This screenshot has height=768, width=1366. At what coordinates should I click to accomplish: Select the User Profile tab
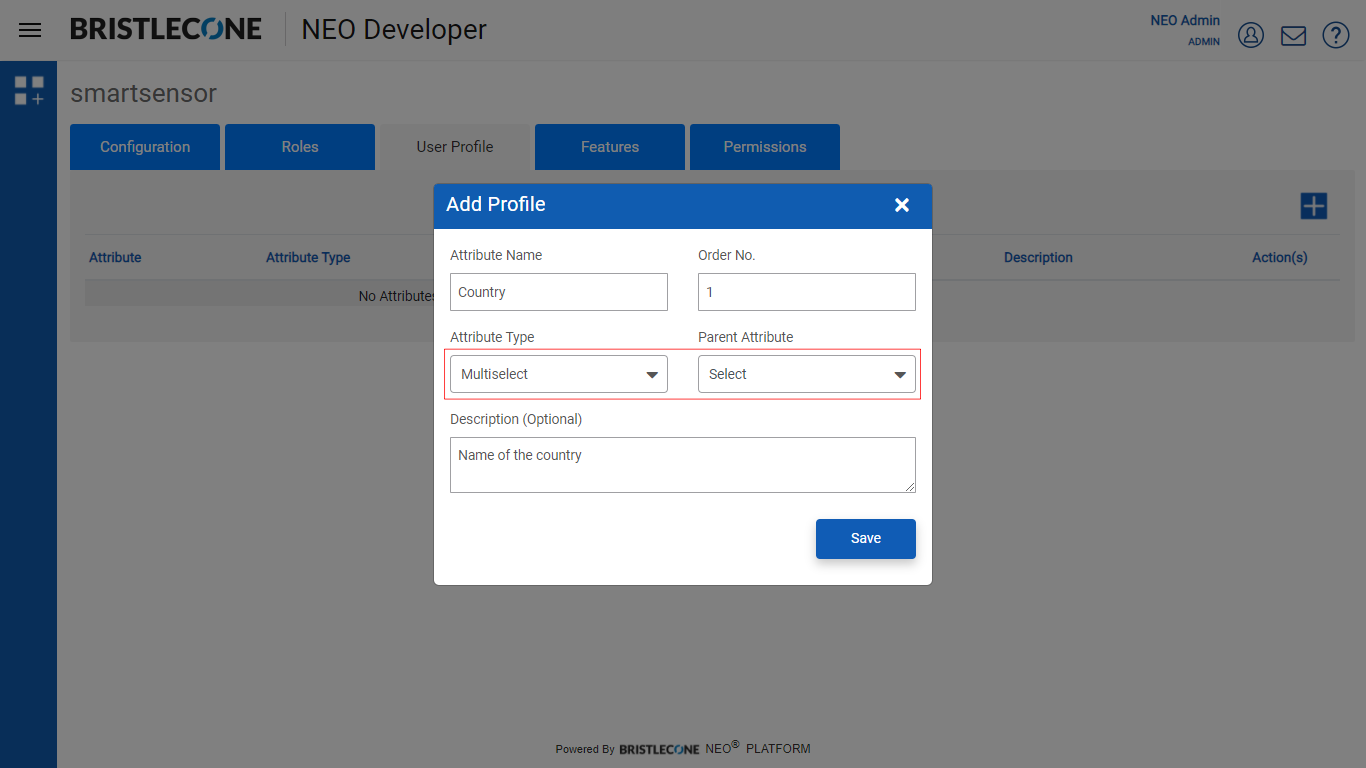coord(455,147)
